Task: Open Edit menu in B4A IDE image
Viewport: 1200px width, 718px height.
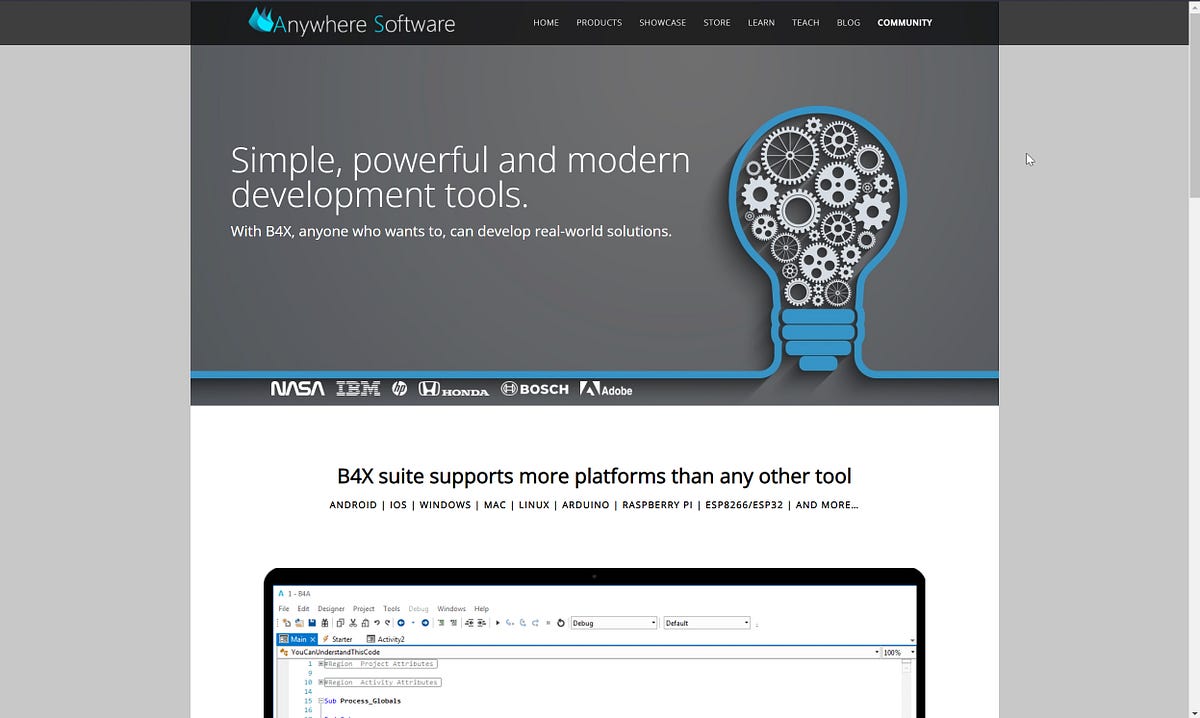Action: point(303,609)
